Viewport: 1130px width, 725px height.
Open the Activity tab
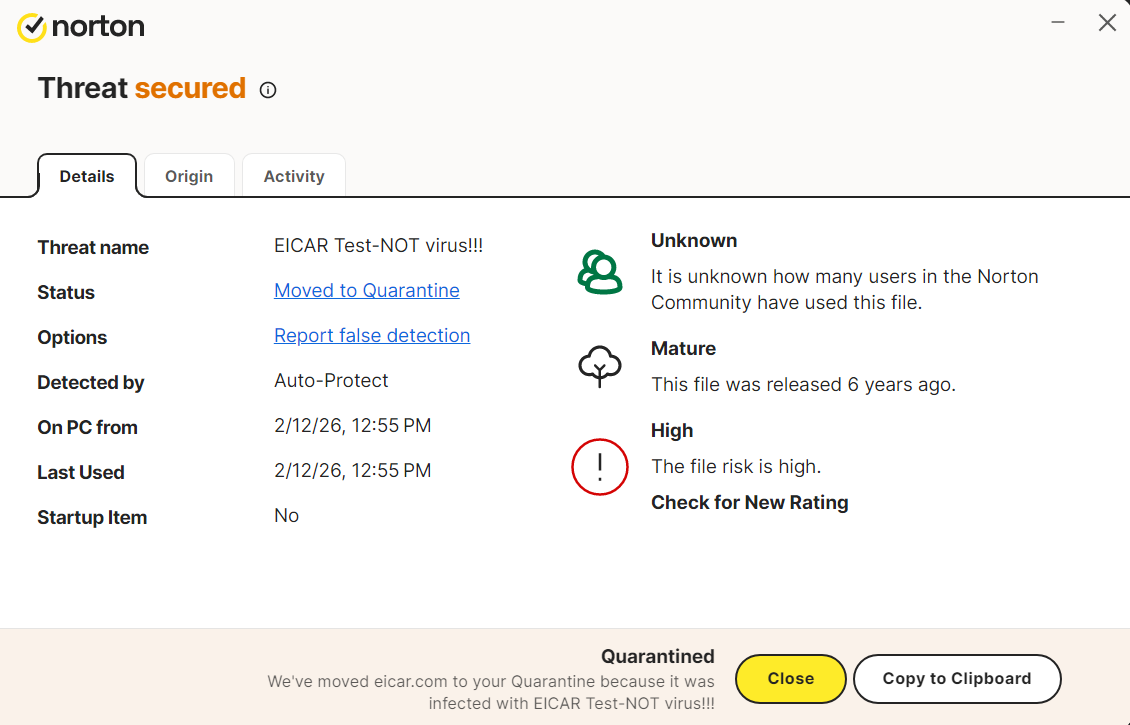tap(293, 175)
